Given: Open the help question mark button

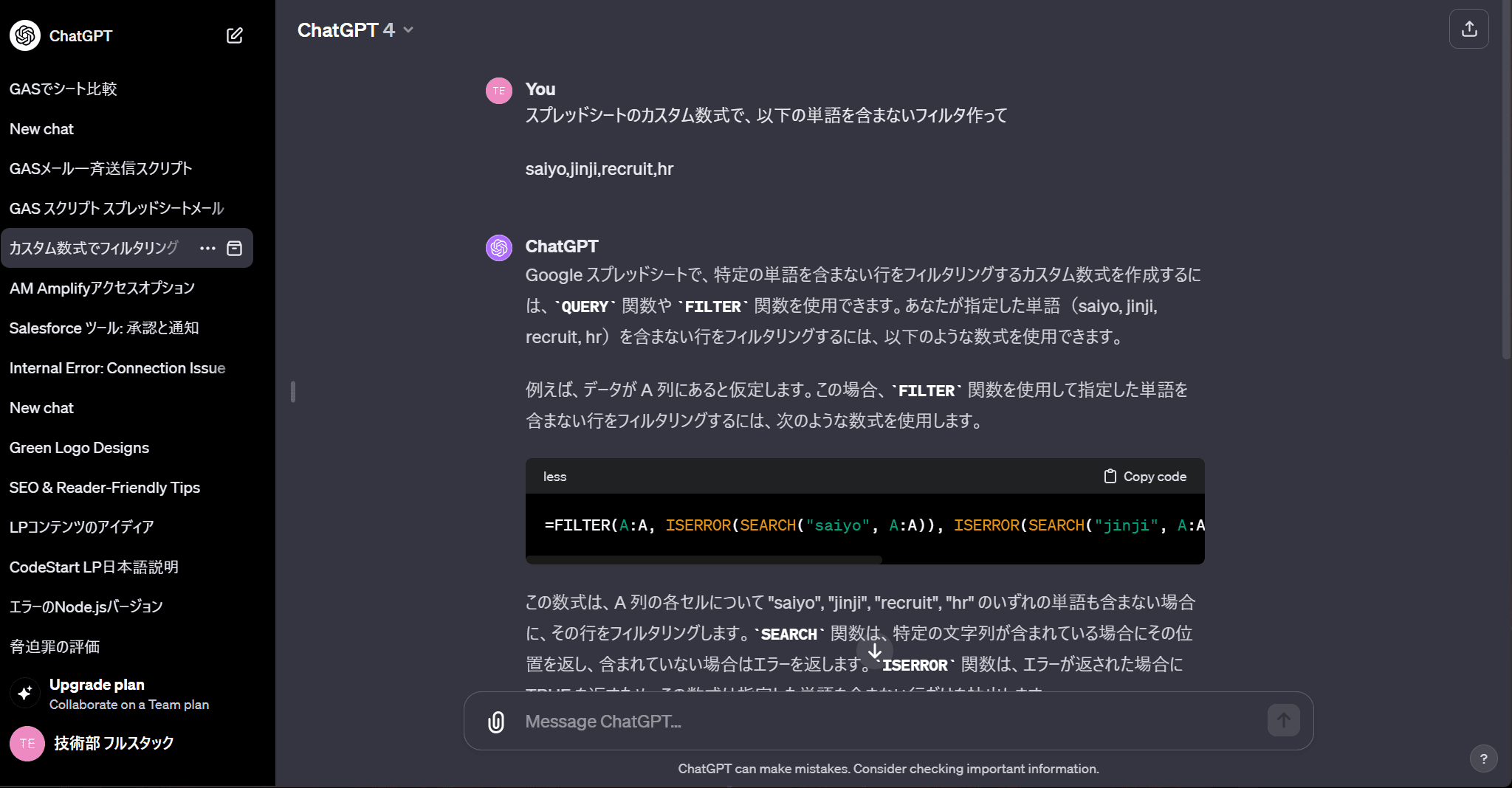Looking at the screenshot, I should (x=1483, y=758).
